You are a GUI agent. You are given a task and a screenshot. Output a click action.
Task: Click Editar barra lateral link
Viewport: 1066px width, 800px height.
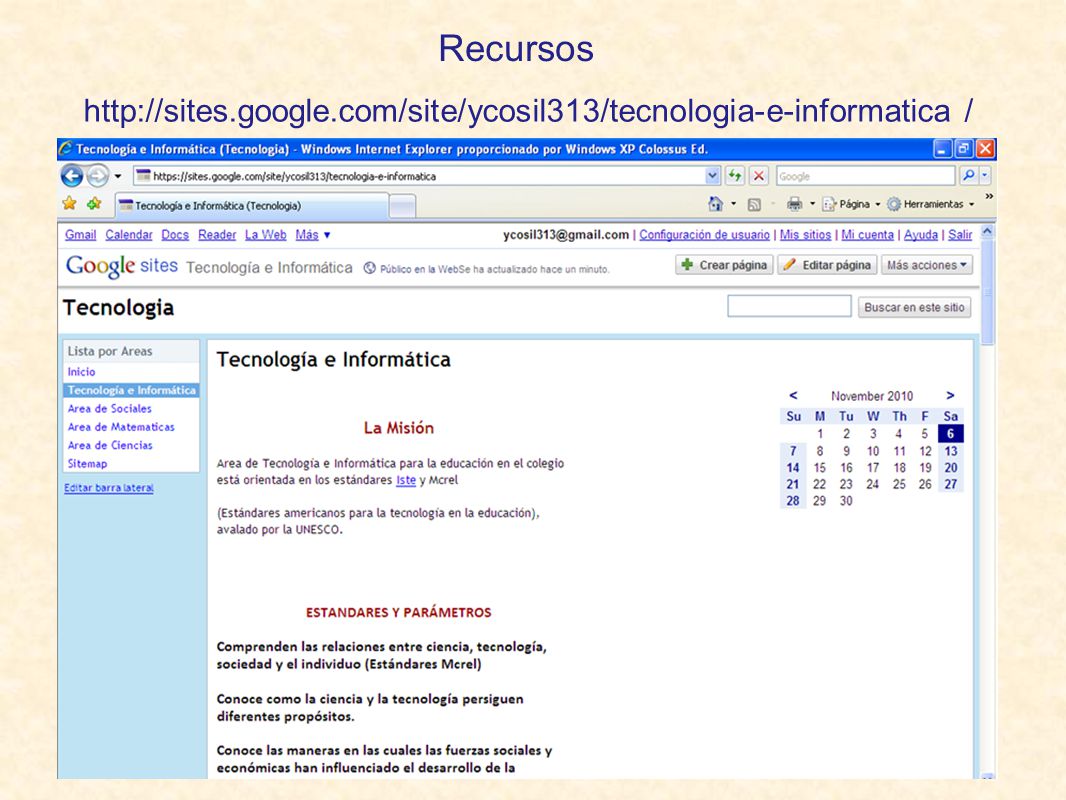point(109,488)
